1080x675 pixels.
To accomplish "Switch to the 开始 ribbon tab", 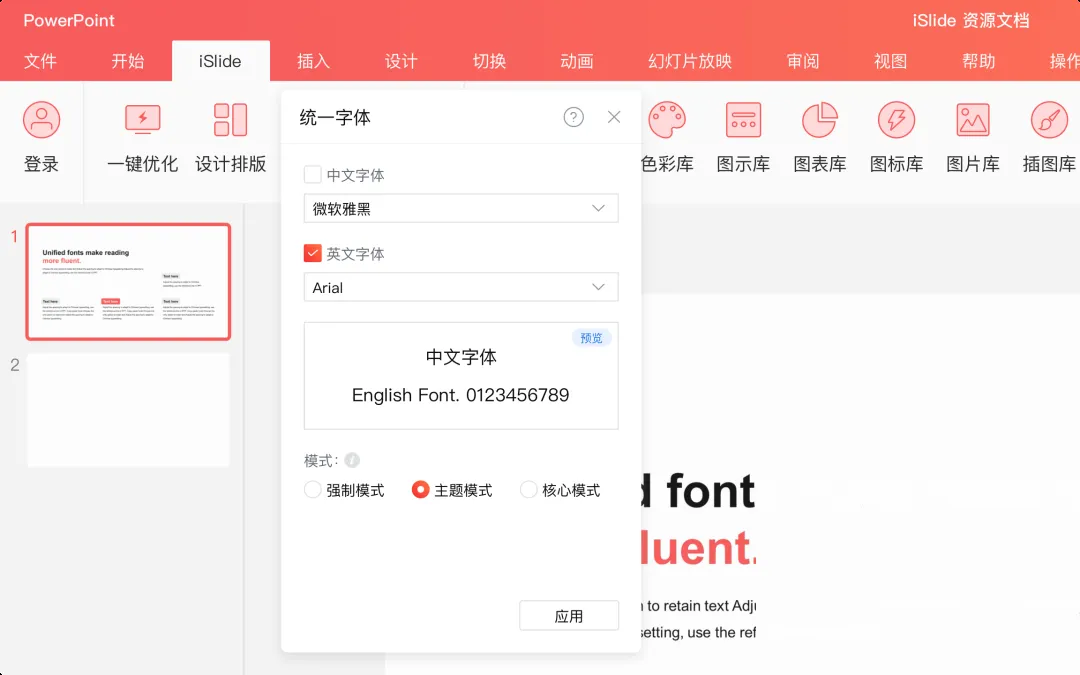I will 128,61.
